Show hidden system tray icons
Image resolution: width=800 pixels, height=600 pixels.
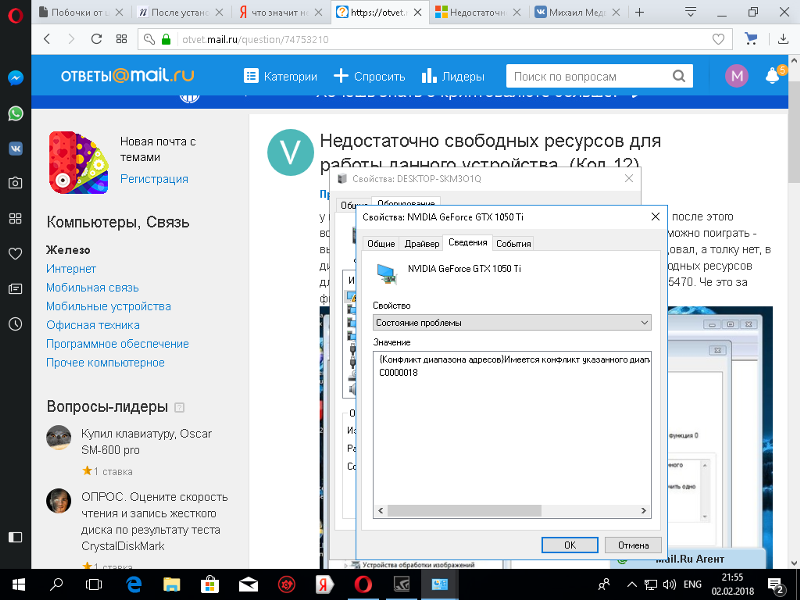(x=632, y=585)
